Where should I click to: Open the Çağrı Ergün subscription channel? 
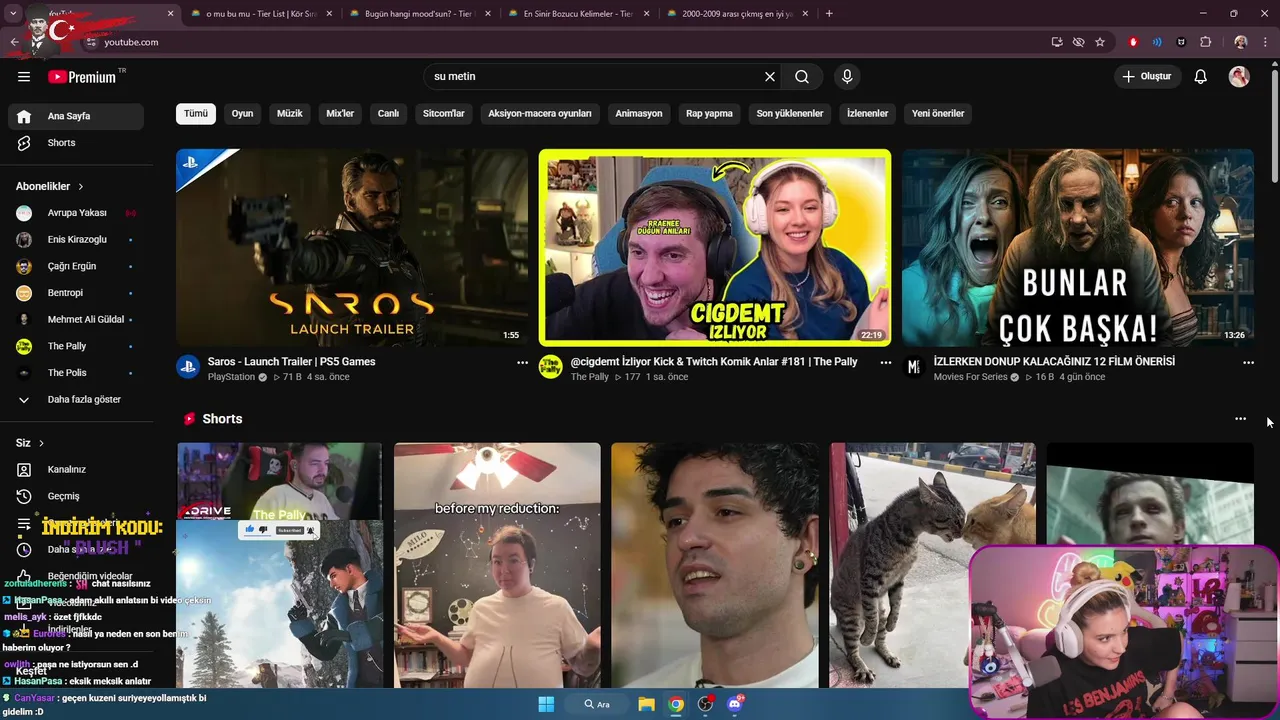[76, 267]
